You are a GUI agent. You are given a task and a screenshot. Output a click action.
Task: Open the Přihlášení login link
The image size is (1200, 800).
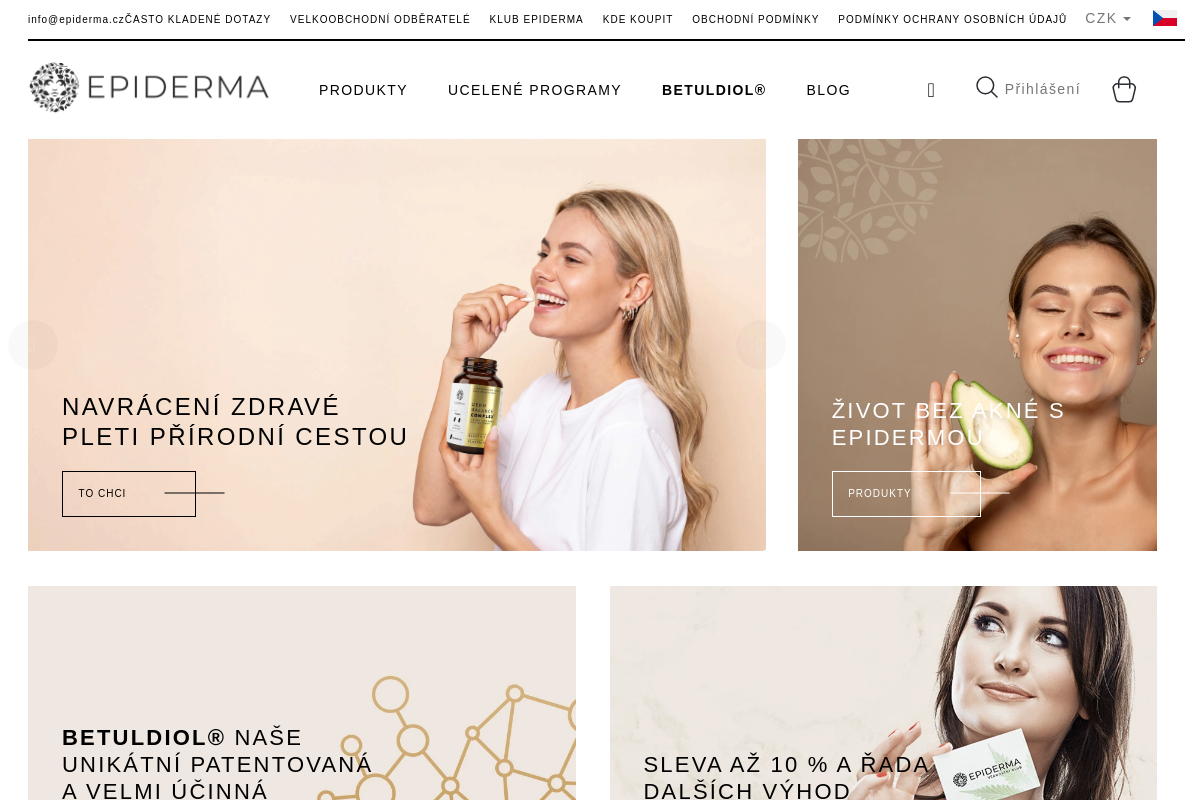(x=1042, y=89)
